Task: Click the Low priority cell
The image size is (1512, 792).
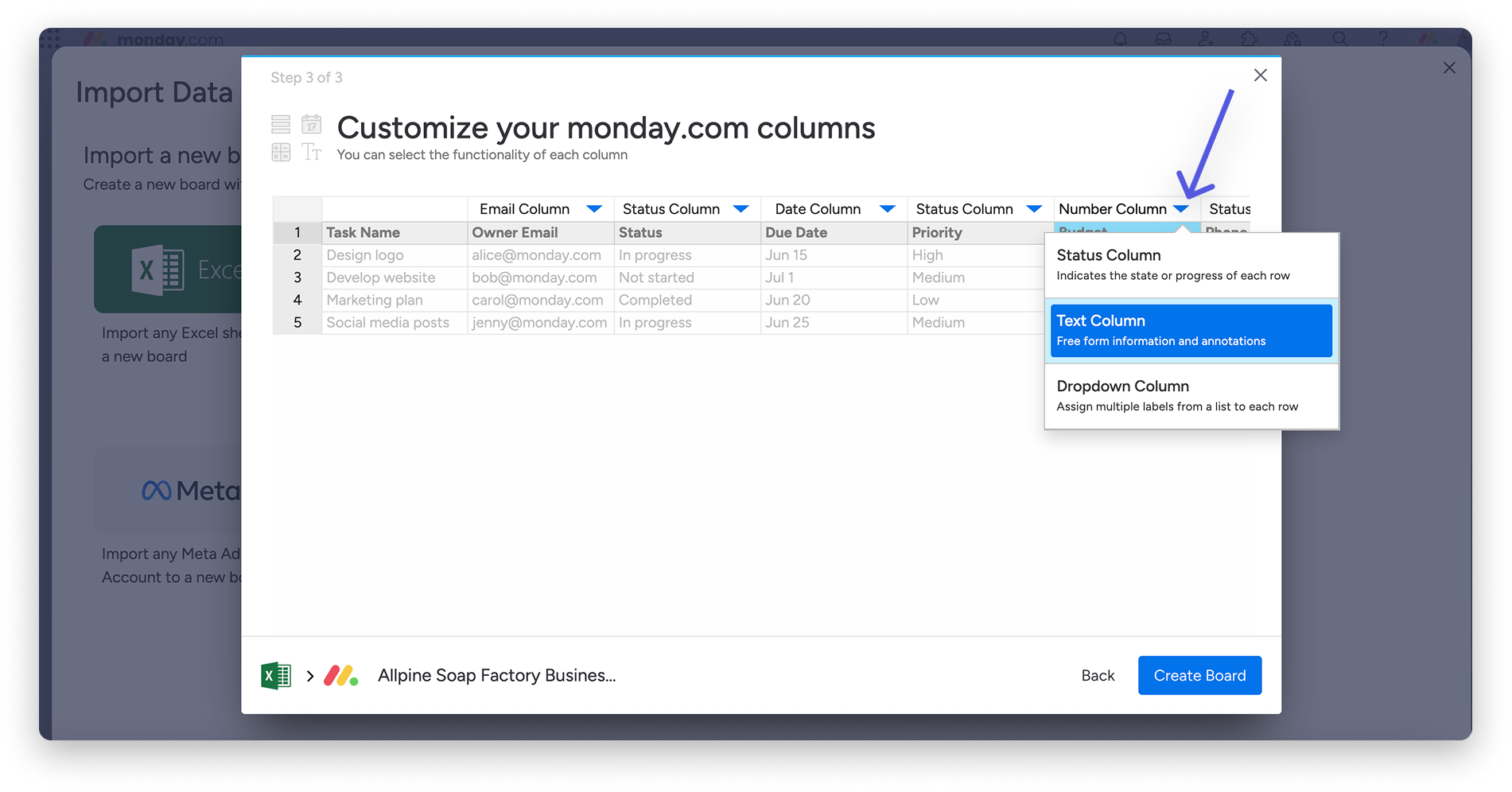Action: click(976, 300)
